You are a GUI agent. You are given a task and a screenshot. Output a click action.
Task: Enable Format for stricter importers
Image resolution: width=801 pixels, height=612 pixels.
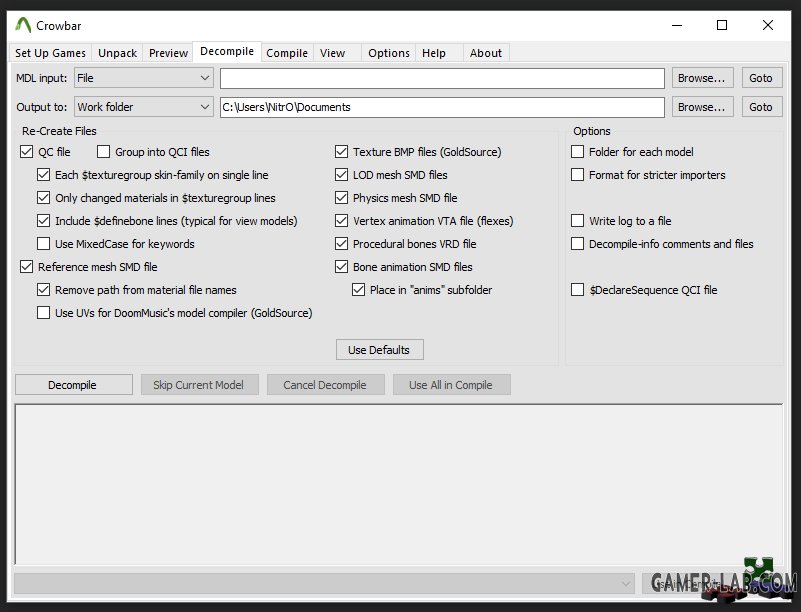click(577, 175)
